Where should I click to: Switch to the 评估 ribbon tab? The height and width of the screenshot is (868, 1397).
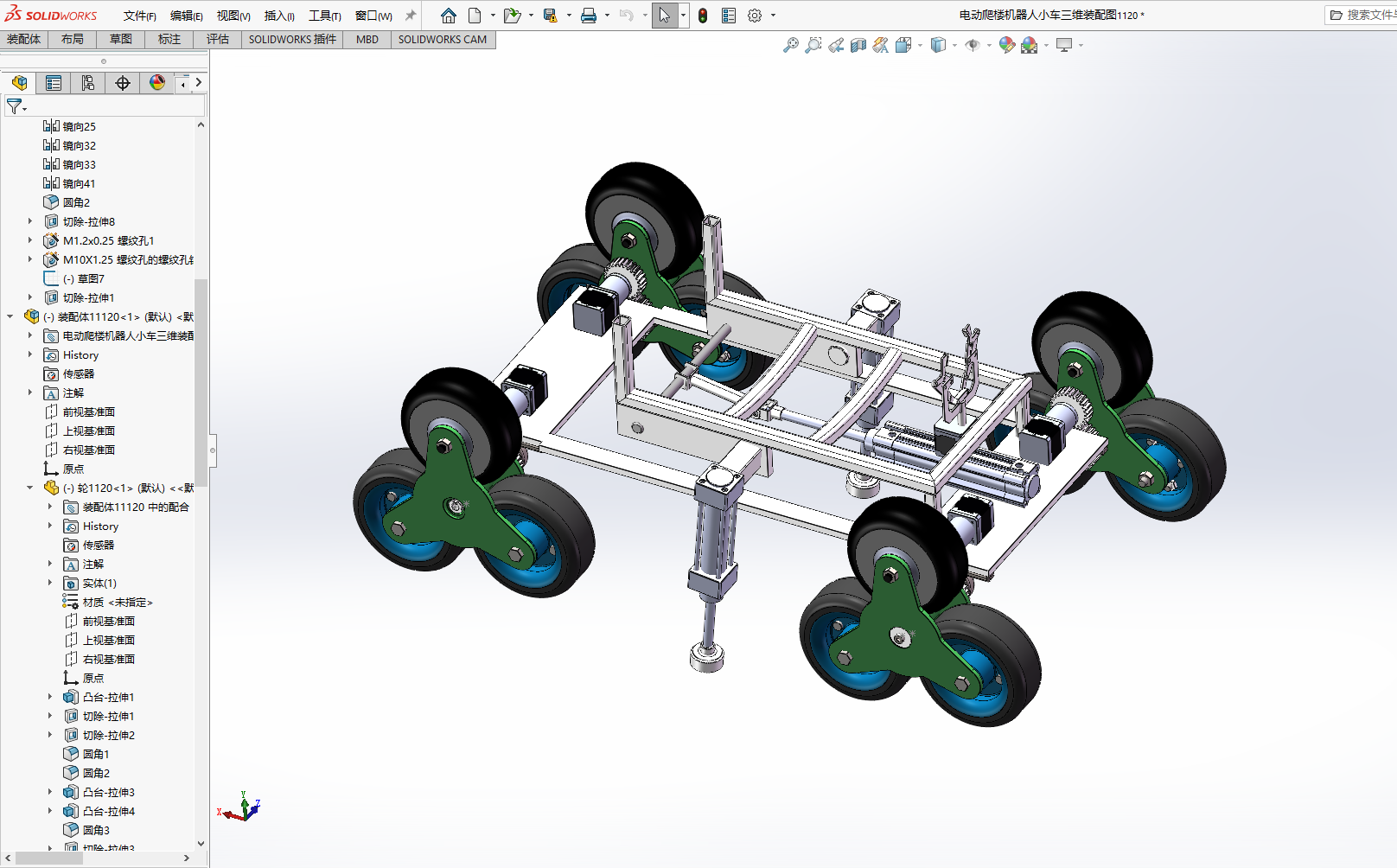click(x=218, y=40)
